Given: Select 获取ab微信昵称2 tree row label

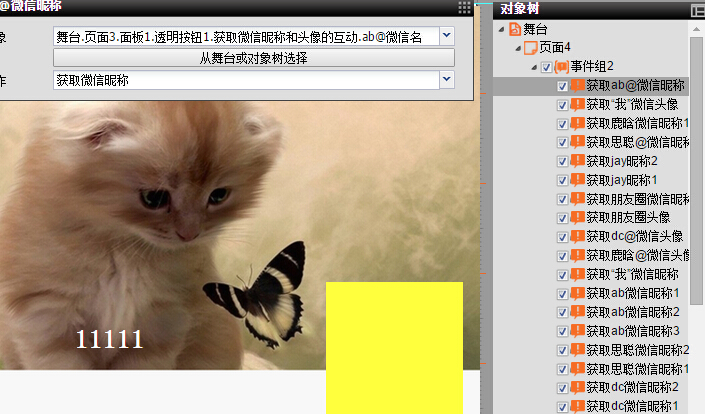Looking at the screenshot, I should [633, 312].
